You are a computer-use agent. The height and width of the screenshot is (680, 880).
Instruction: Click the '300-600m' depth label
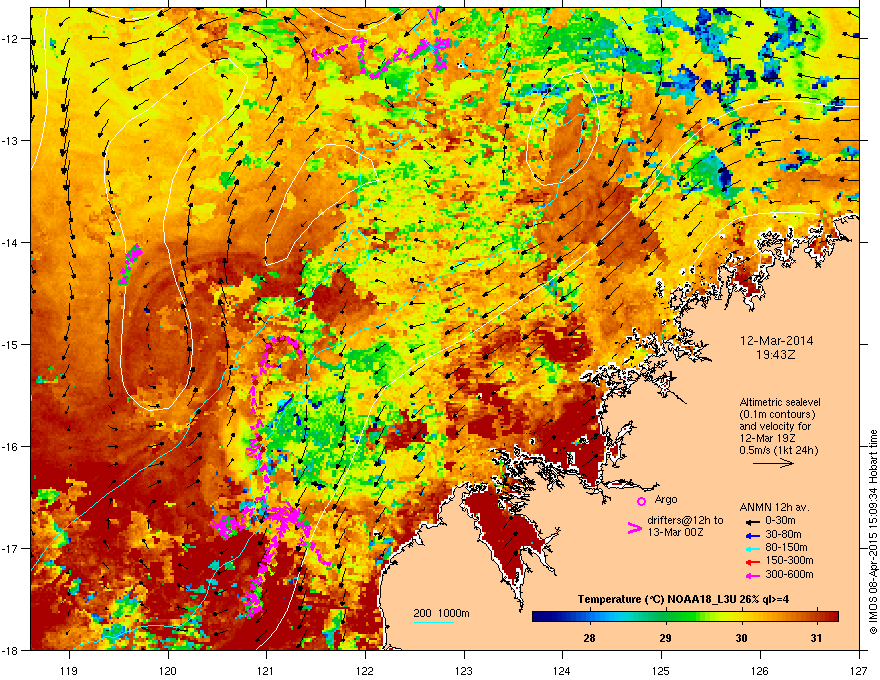(x=789, y=575)
